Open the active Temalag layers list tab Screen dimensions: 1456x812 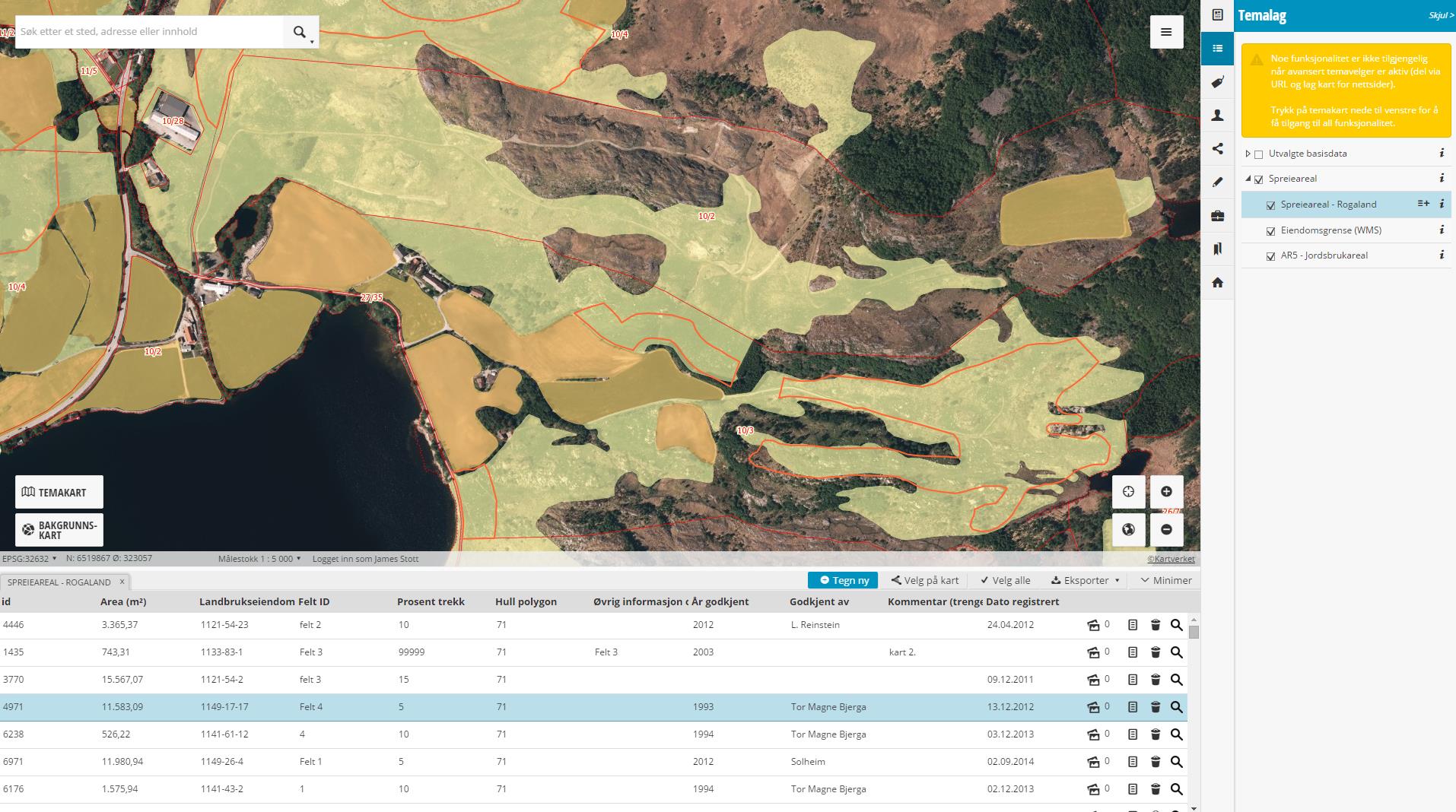[x=1217, y=49]
